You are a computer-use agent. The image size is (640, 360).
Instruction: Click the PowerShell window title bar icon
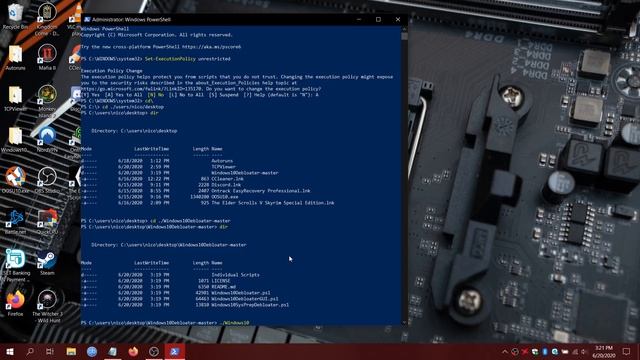(87, 19)
